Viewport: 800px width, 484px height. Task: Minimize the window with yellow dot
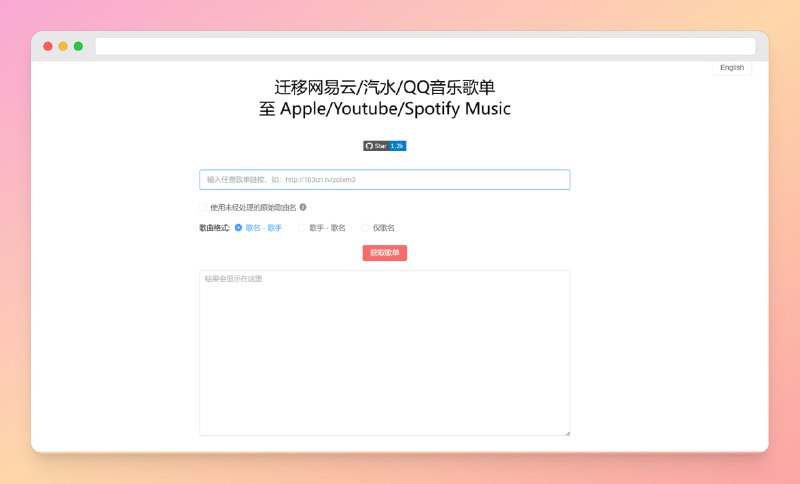pyautogui.click(x=63, y=46)
